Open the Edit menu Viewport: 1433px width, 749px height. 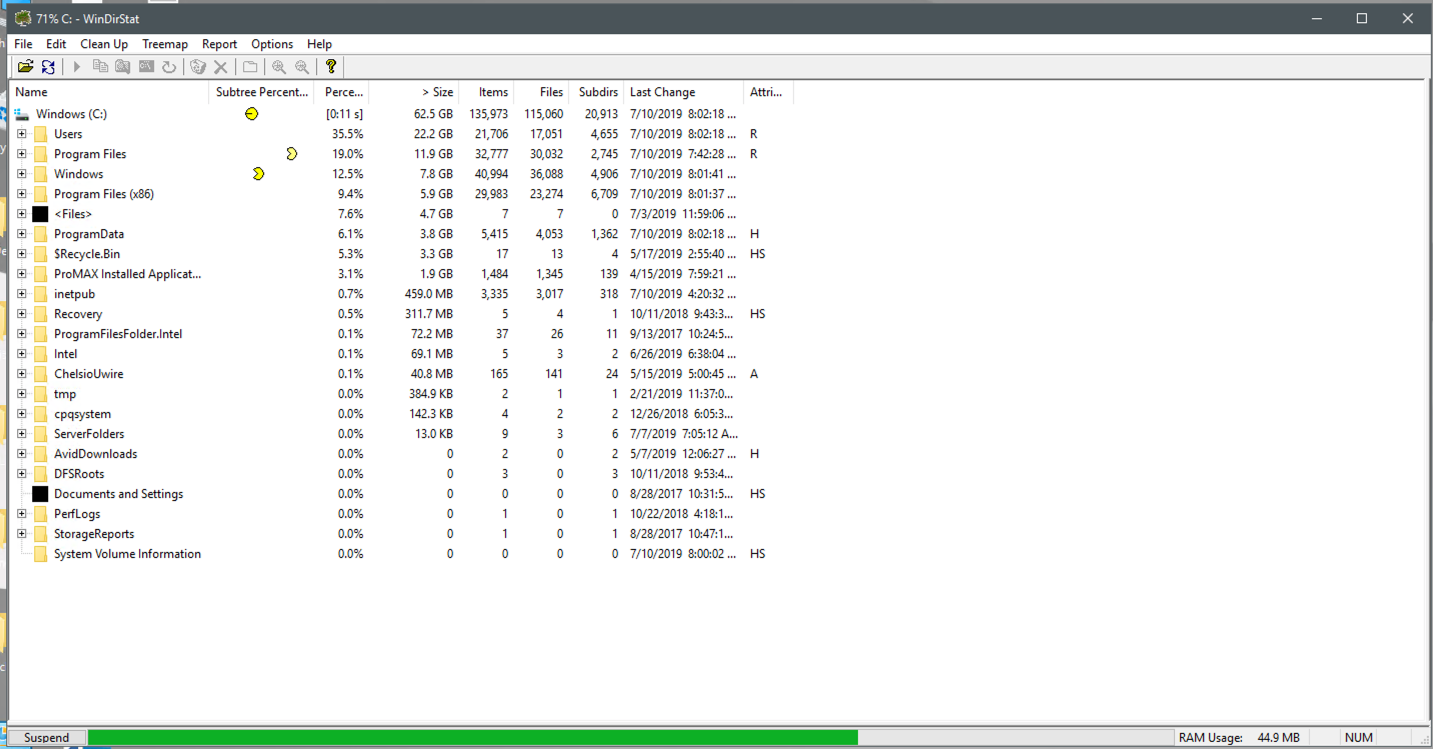[56, 44]
